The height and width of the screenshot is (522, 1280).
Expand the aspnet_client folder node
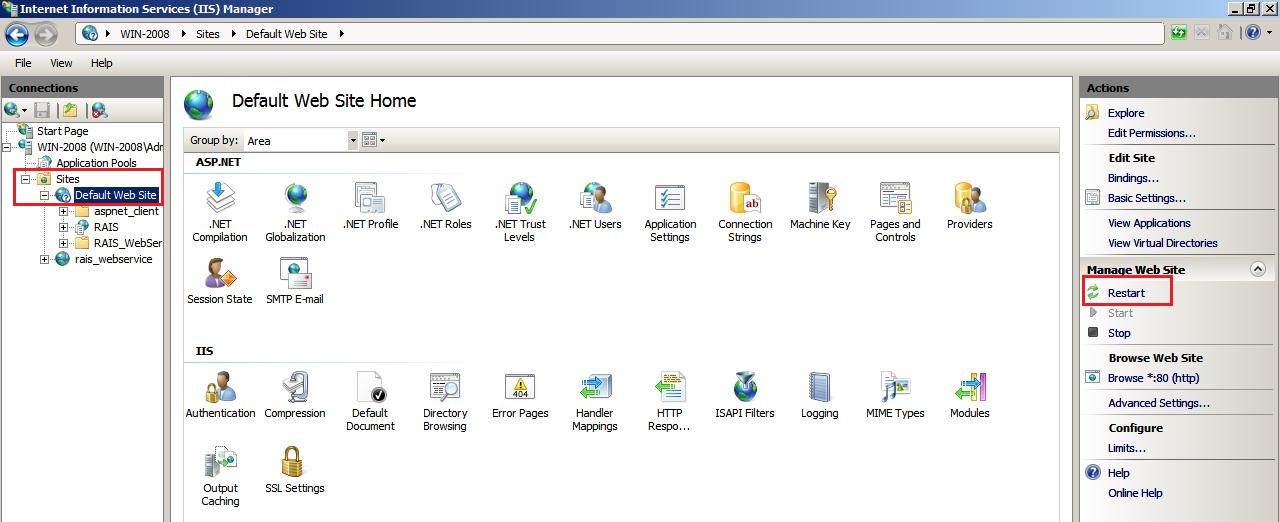(64, 211)
